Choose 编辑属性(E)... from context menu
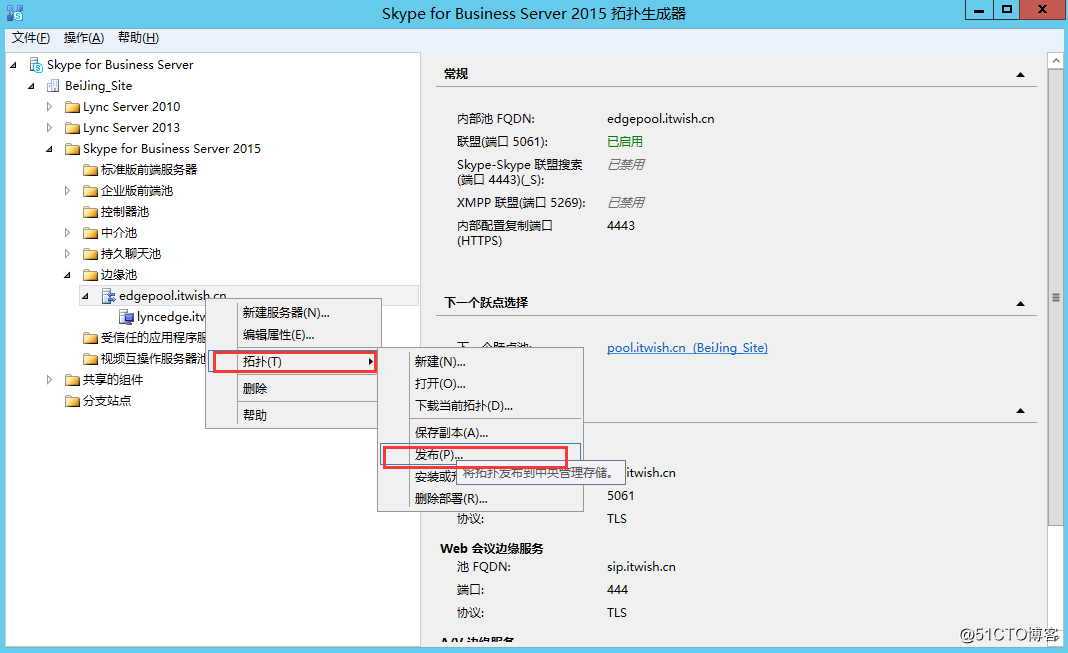This screenshot has width=1068, height=653. [293, 335]
